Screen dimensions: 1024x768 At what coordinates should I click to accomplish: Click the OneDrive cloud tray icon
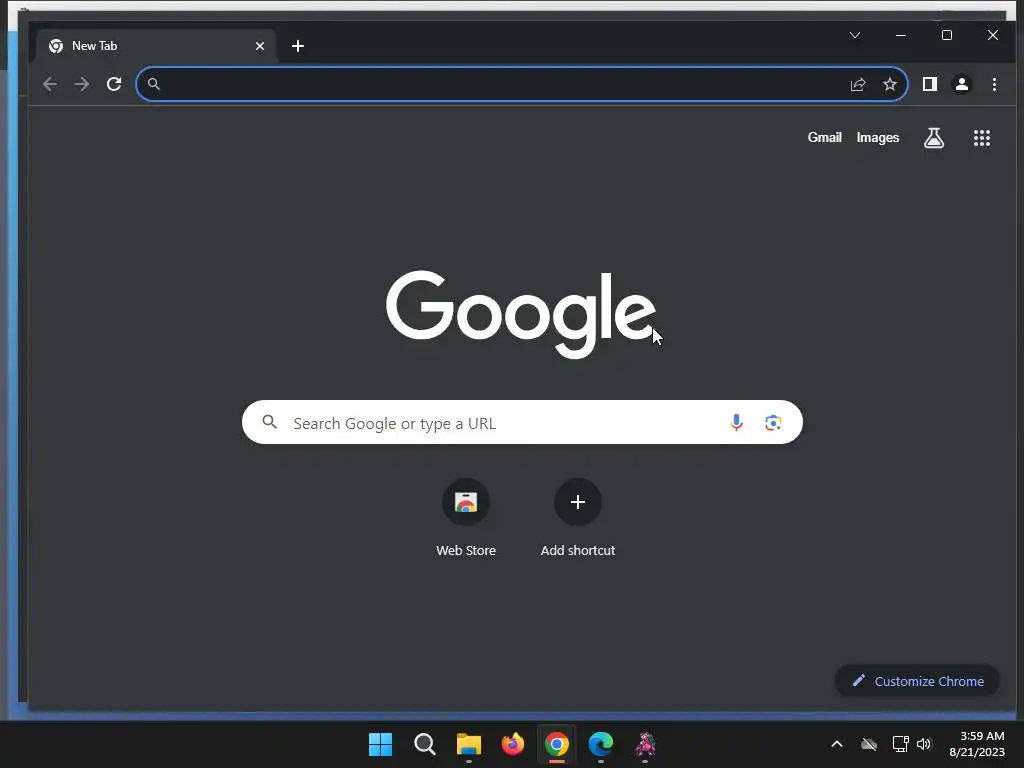tap(869, 744)
